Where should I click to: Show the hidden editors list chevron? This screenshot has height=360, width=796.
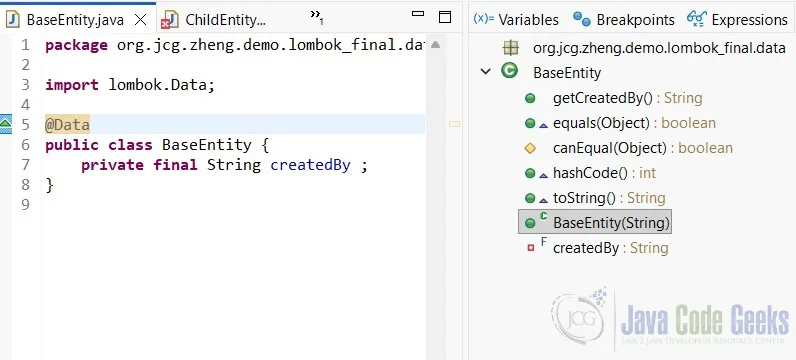tap(317, 18)
